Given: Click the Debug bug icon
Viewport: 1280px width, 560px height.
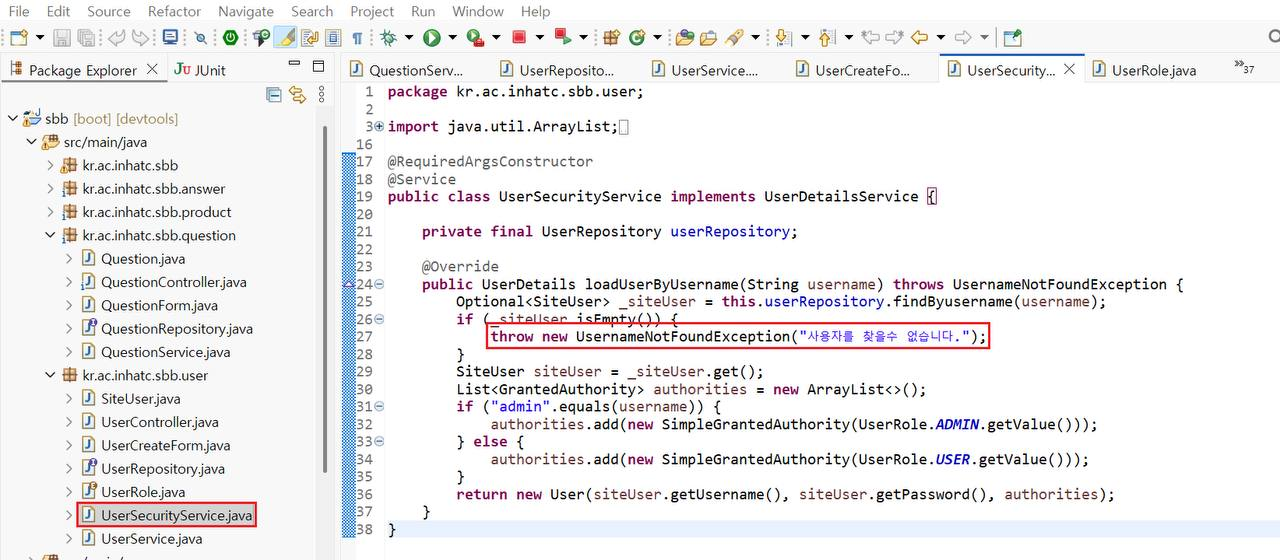Looking at the screenshot, I should coord(388,38).
